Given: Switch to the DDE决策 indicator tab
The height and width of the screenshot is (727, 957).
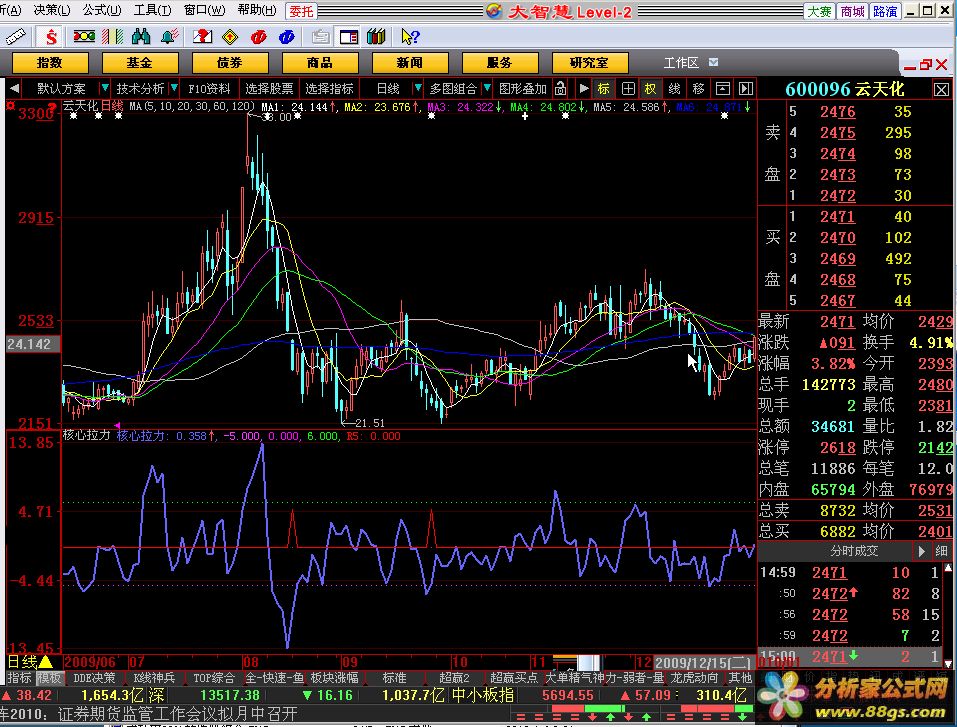Looking at the screenshot, I should click(94, 678).
